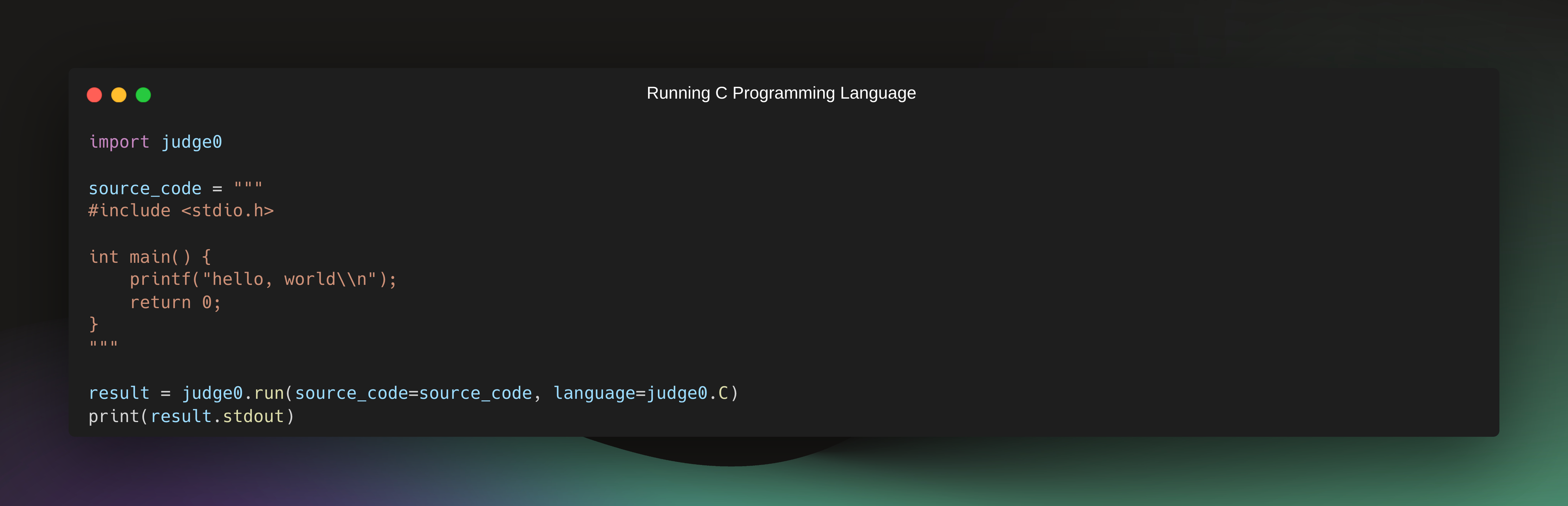The width and height of the screenshot is (1568, 506).
Task: Click the yellow minimize window control
Action: point(119,95)
